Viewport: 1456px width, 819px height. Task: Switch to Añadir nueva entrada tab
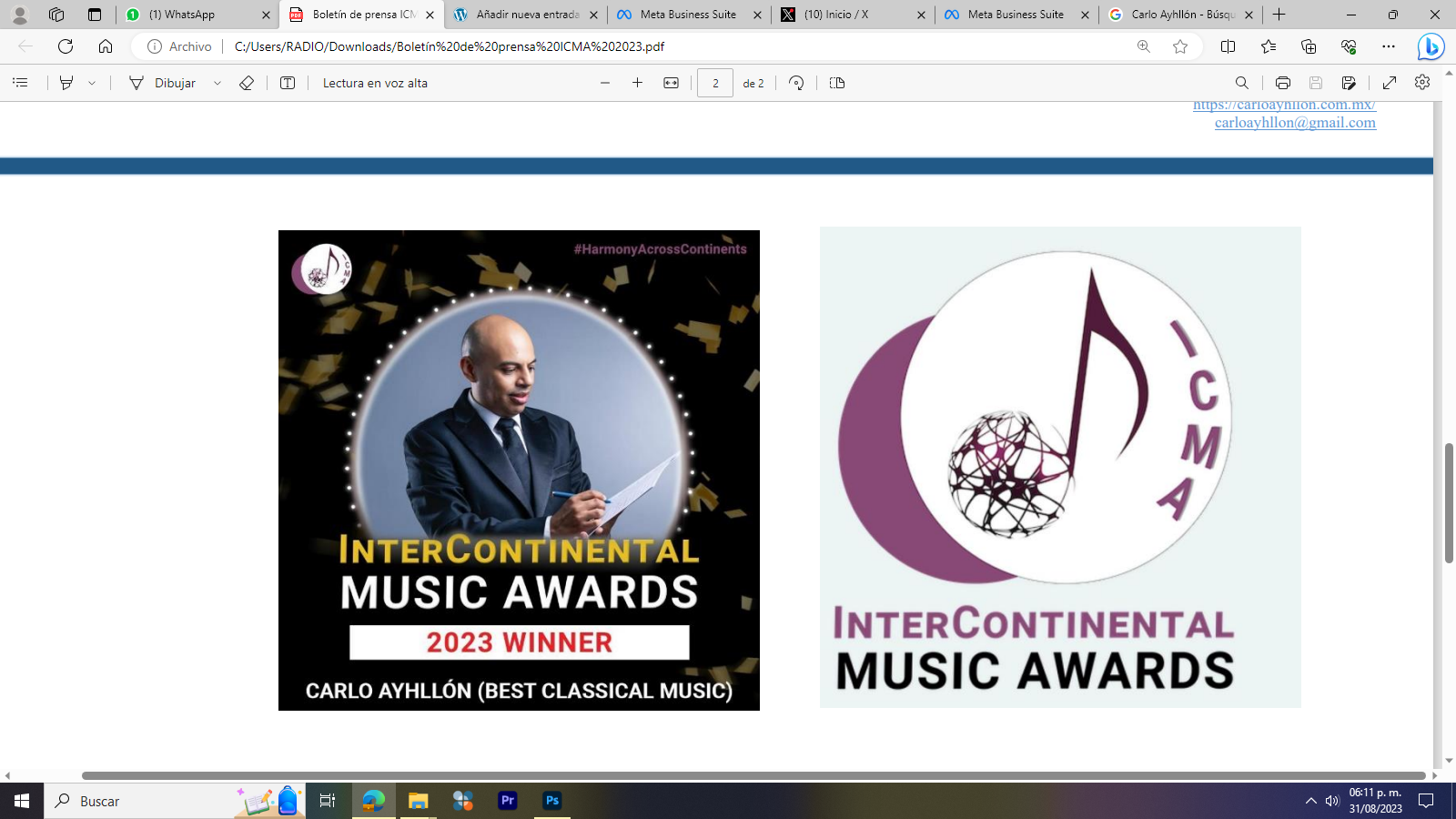coord(526,15)
